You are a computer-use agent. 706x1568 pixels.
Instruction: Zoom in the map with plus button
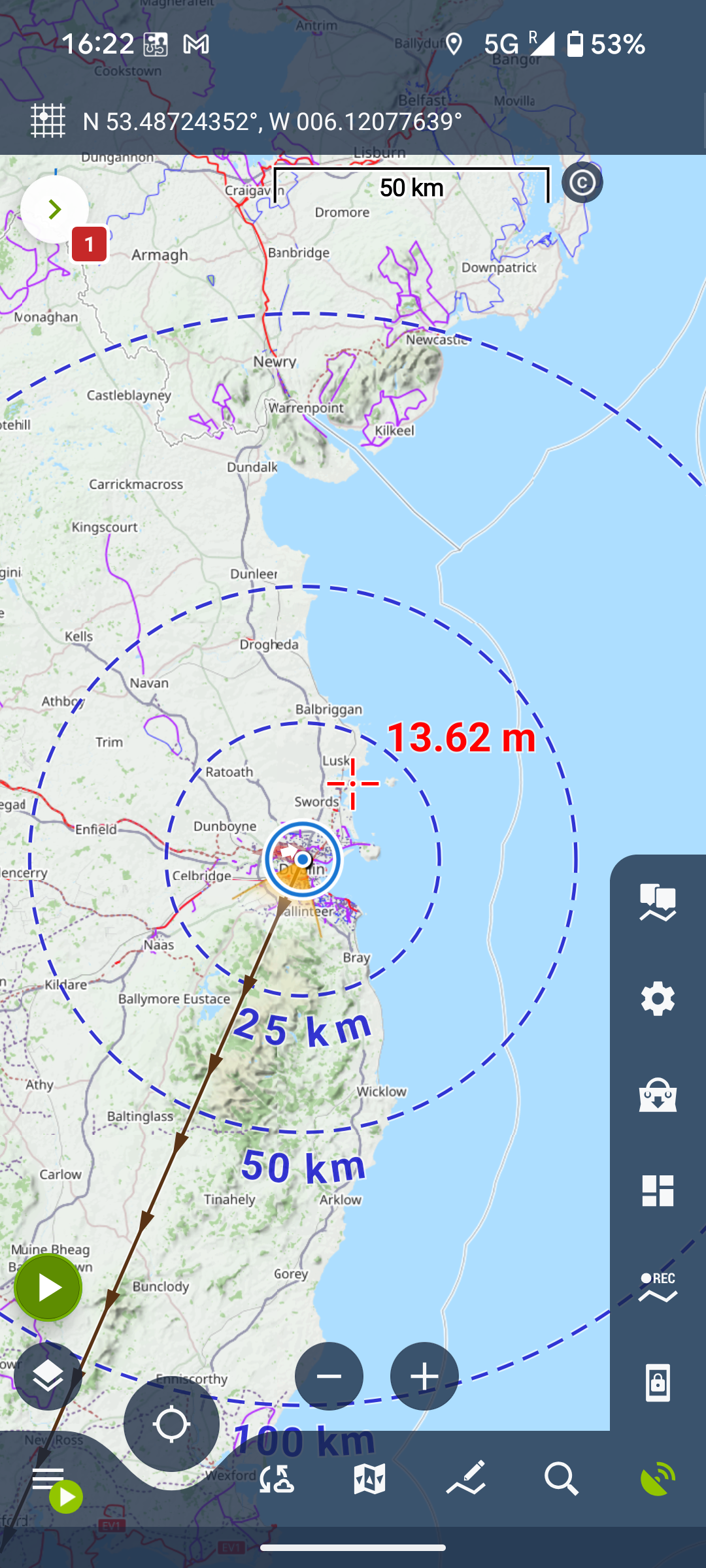click(424, 1377)
